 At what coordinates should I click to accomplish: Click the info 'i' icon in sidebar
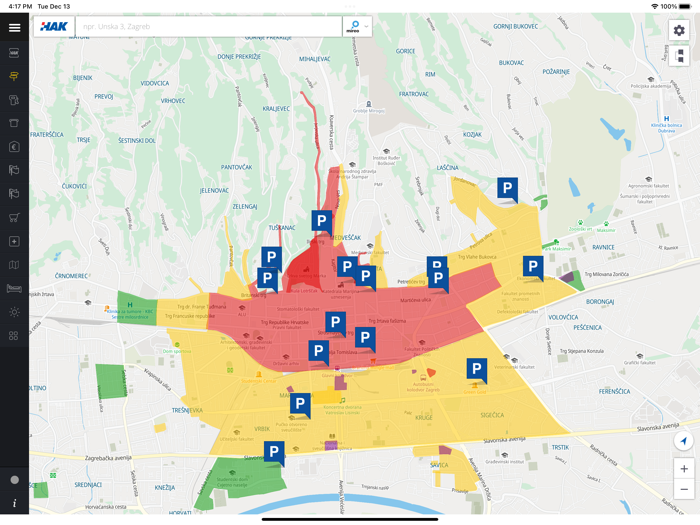(x=14, y=503)
